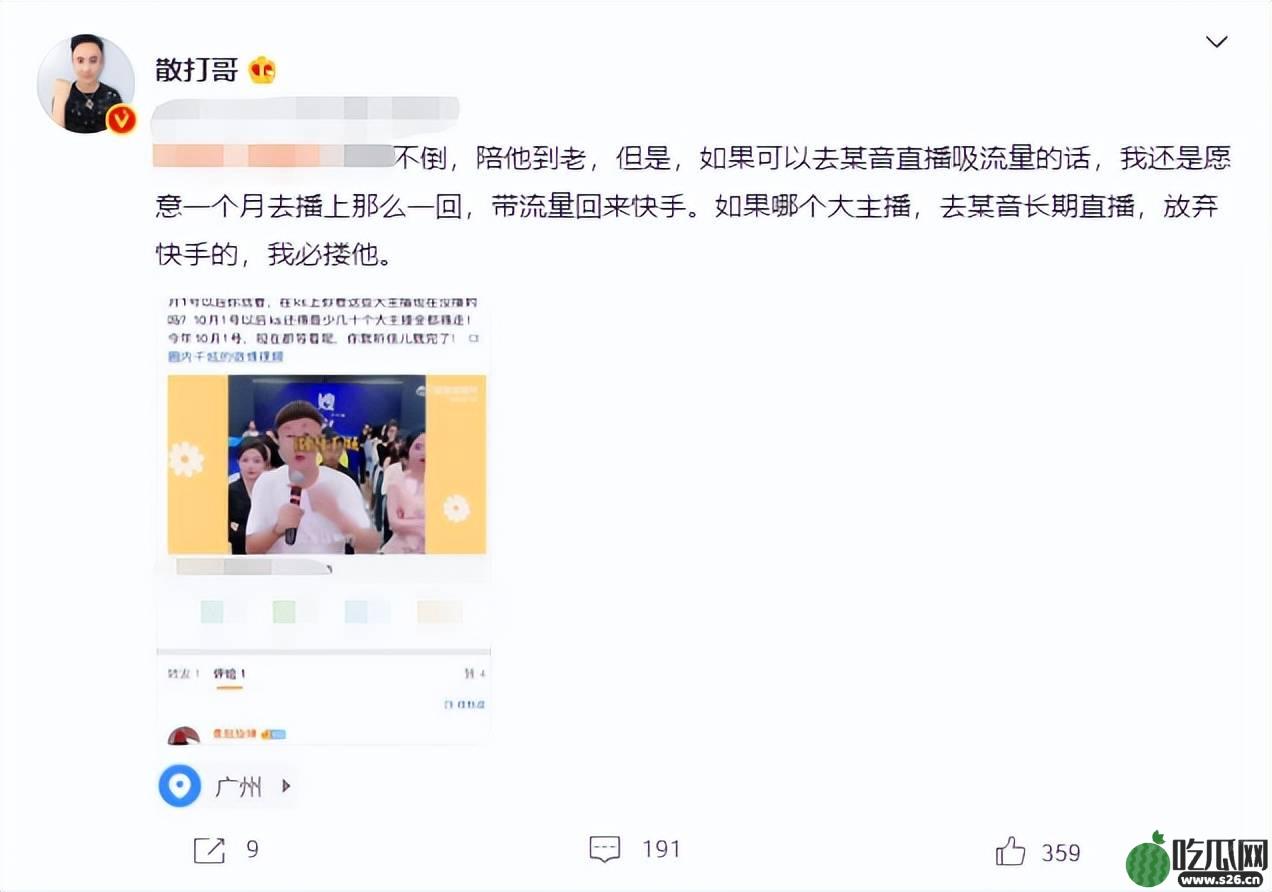Screen dimensions: 1272x892
Task: Like the post with thumbs-up icon
Action: point(1011,851)
